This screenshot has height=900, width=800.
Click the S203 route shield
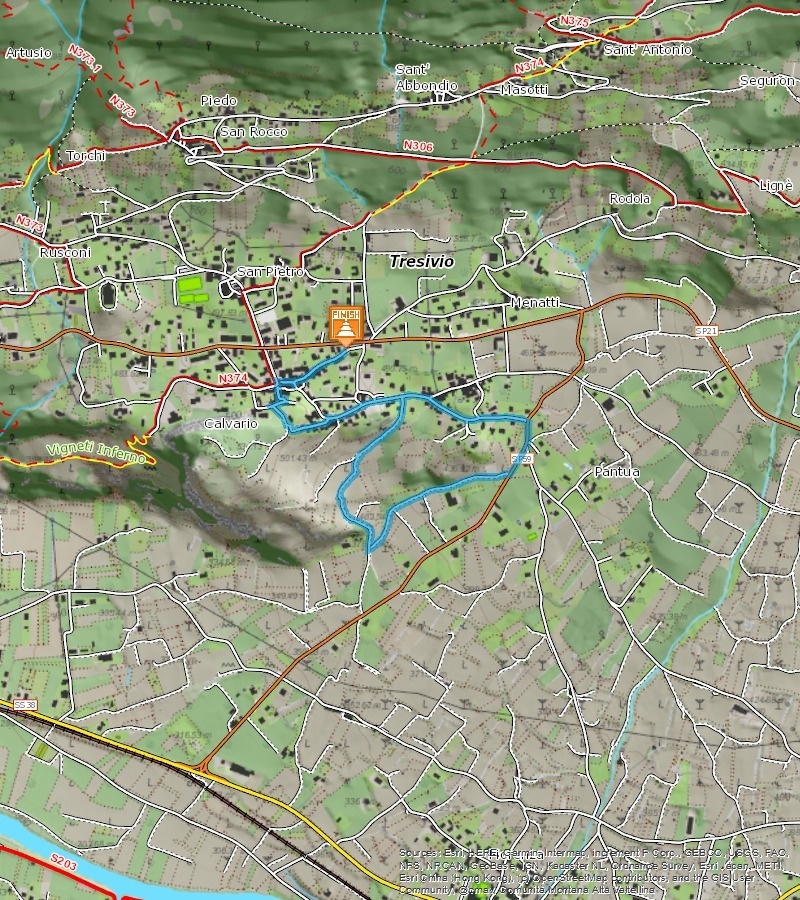pyautogui.click(x=62, y=860)
